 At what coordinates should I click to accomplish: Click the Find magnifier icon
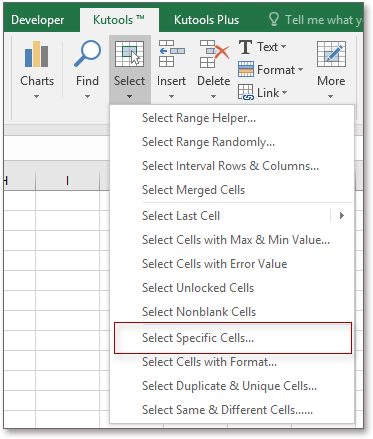point(87,53)
